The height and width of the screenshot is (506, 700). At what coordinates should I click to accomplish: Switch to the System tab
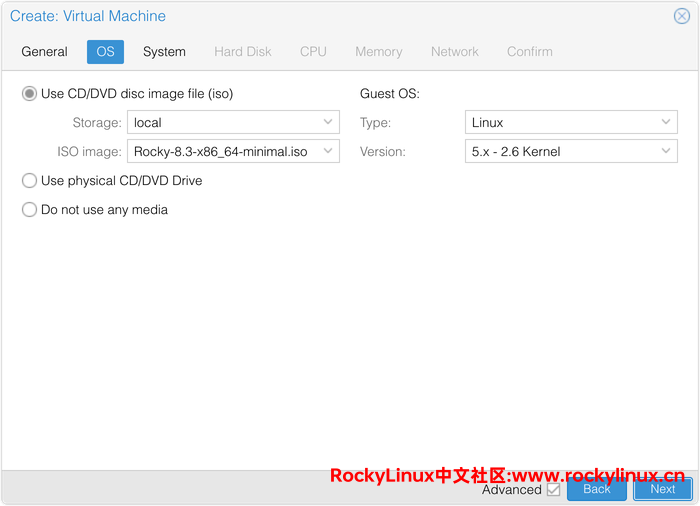click(x=164, y=52)
